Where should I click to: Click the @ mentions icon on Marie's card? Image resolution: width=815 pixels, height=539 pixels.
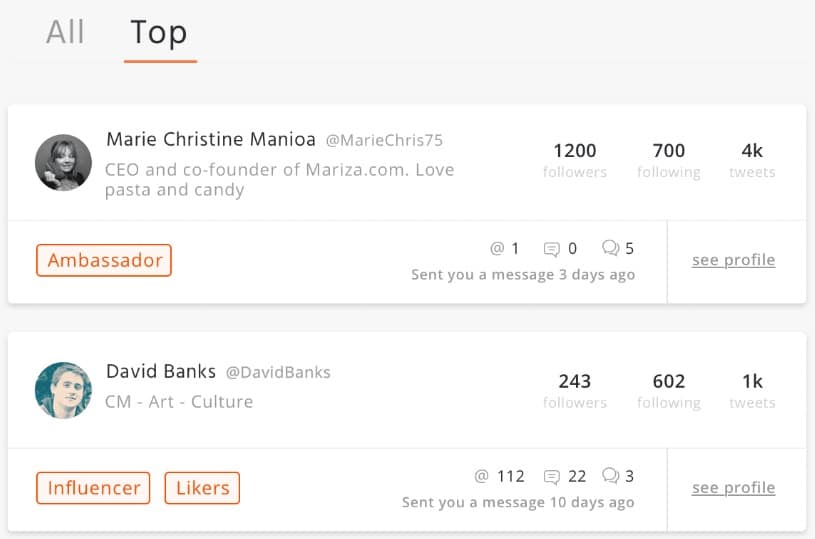497,249
